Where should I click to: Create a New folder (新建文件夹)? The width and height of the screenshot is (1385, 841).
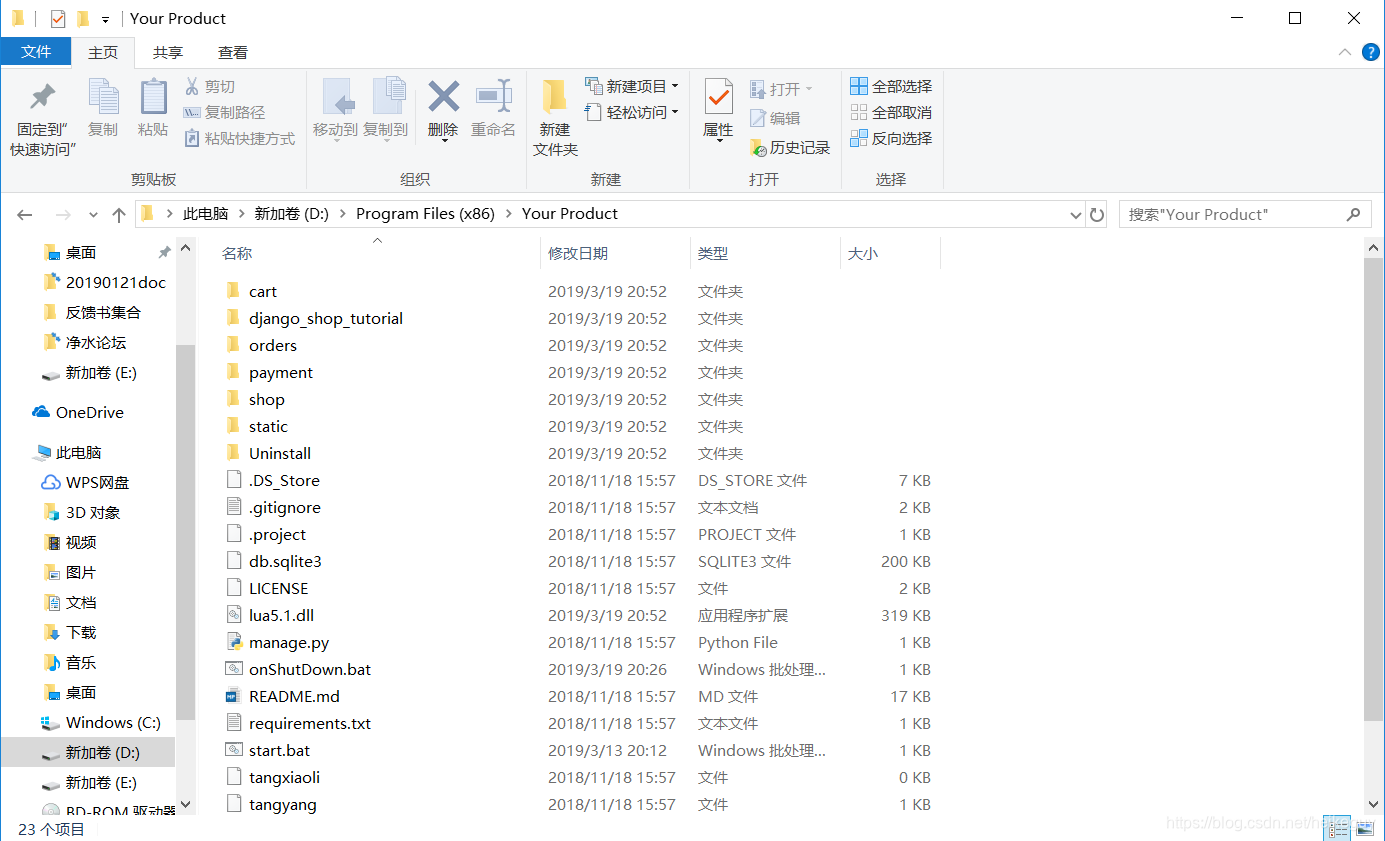coord(555,117)
